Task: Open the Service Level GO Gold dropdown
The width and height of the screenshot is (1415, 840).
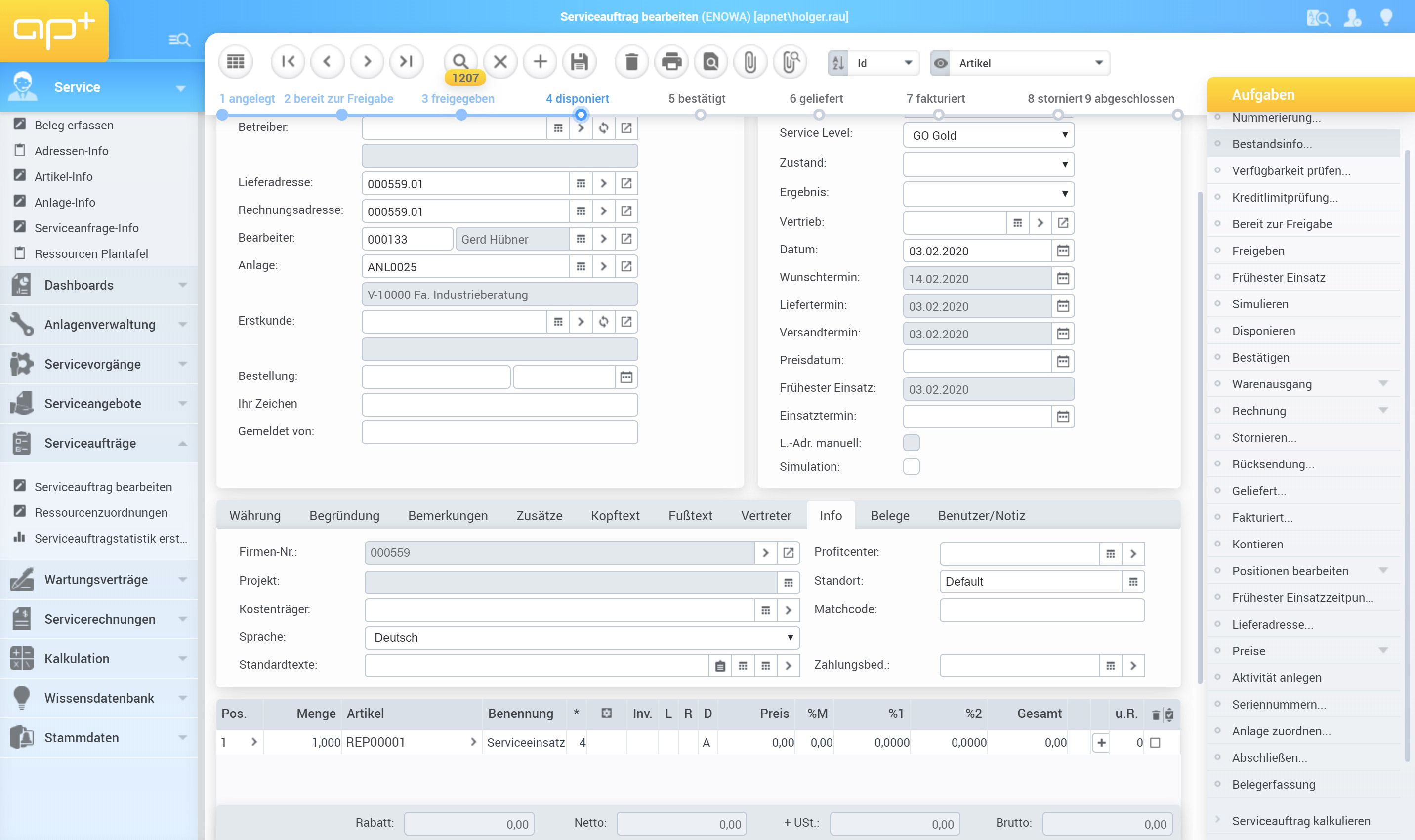Action: (x=988, y=135)
